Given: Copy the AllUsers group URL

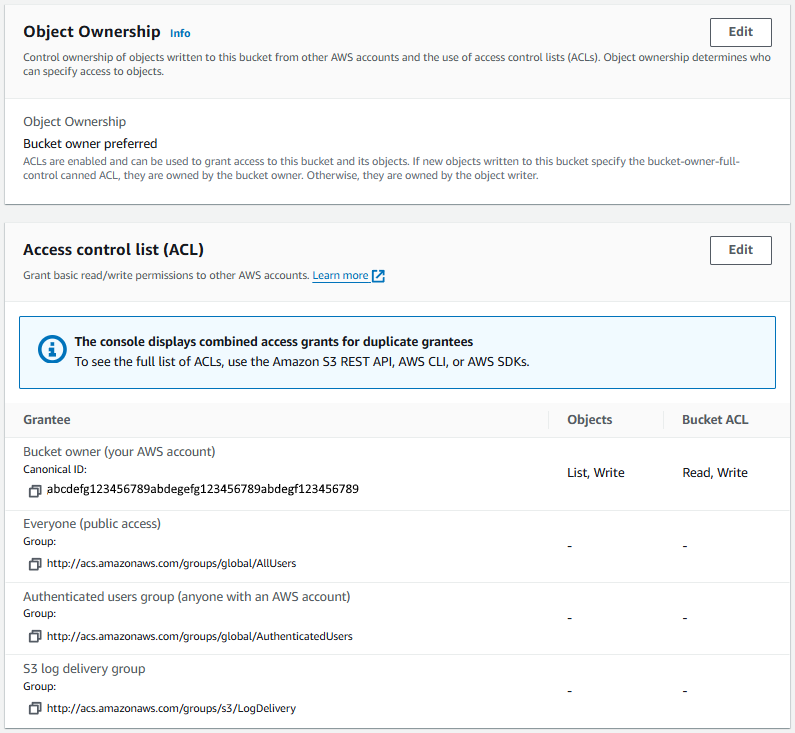Looking at the screenshot, I should (x=35, y=564).
